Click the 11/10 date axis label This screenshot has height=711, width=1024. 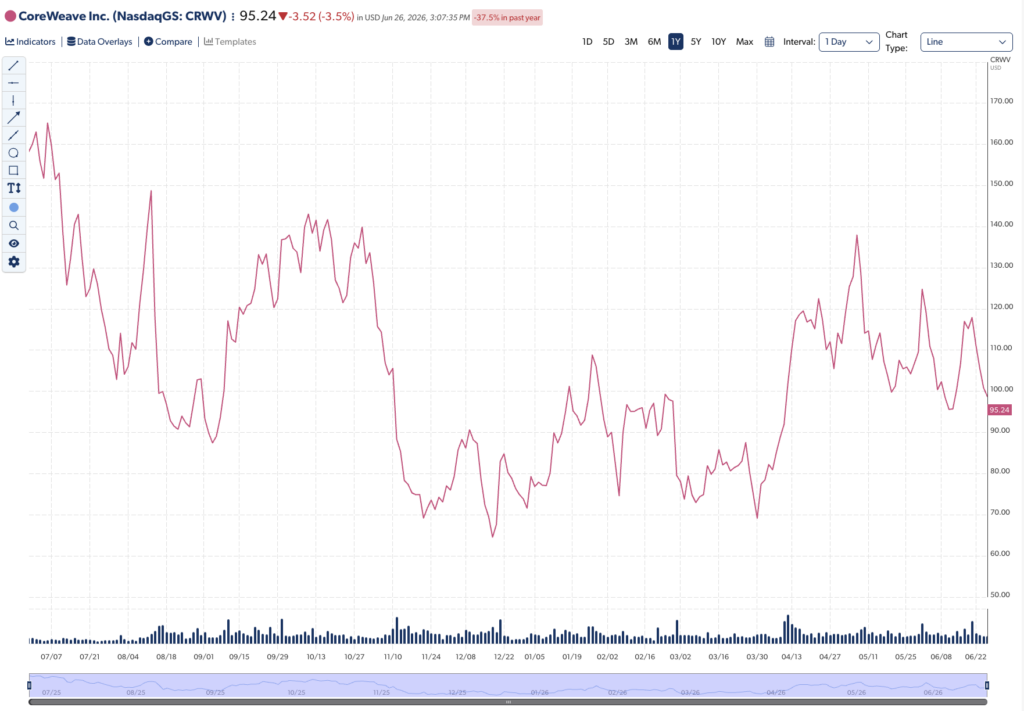pyautogui.click(x=392, y=657)
